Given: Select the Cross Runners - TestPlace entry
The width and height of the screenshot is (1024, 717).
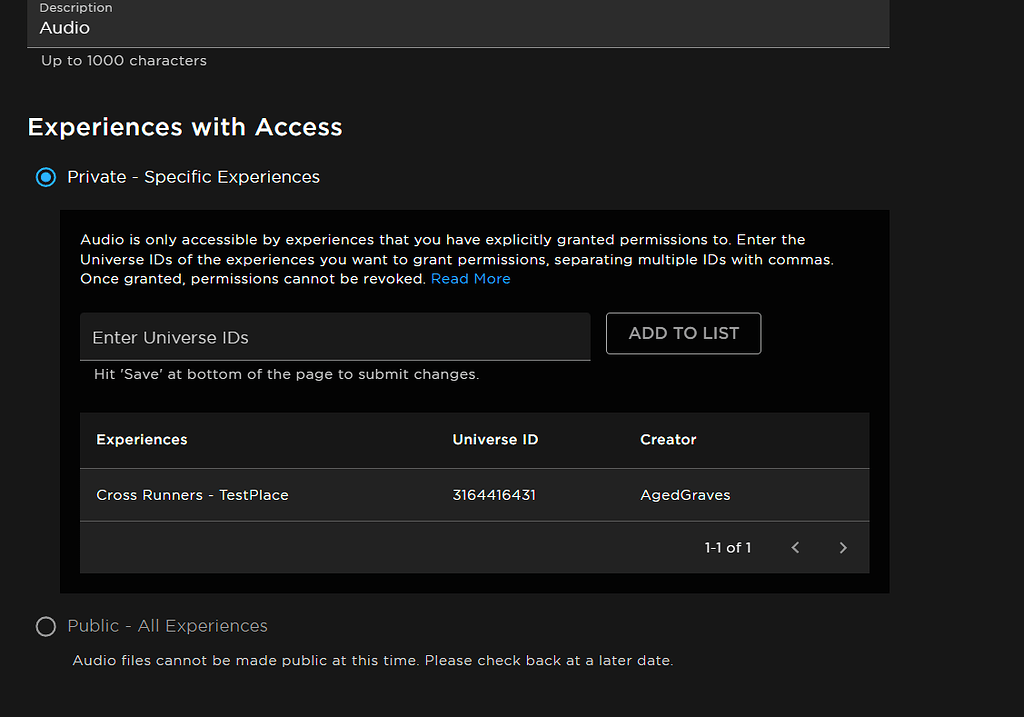Looking at the screenshot, I should click(x=192, y=495).
